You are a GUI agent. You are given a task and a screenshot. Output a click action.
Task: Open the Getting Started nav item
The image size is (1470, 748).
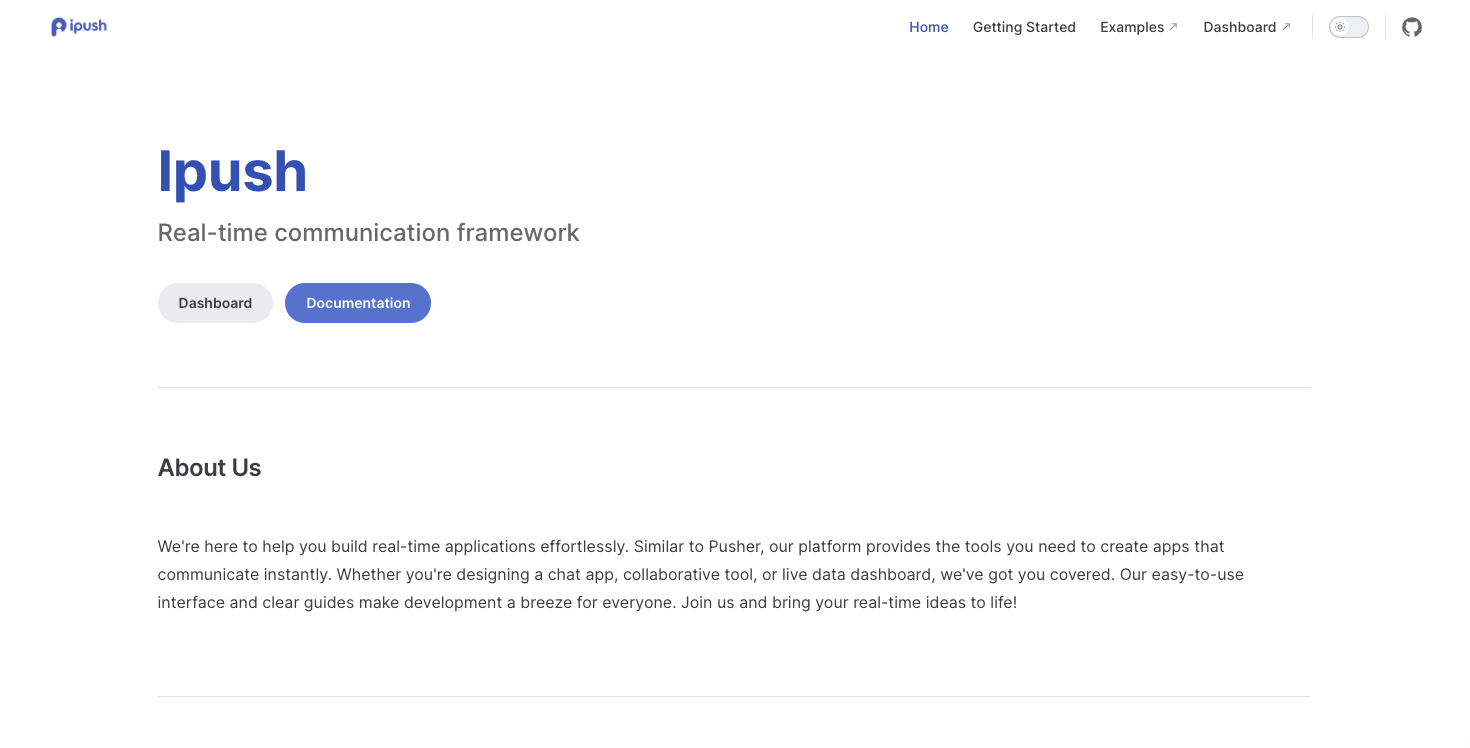tap(1024, 27)
